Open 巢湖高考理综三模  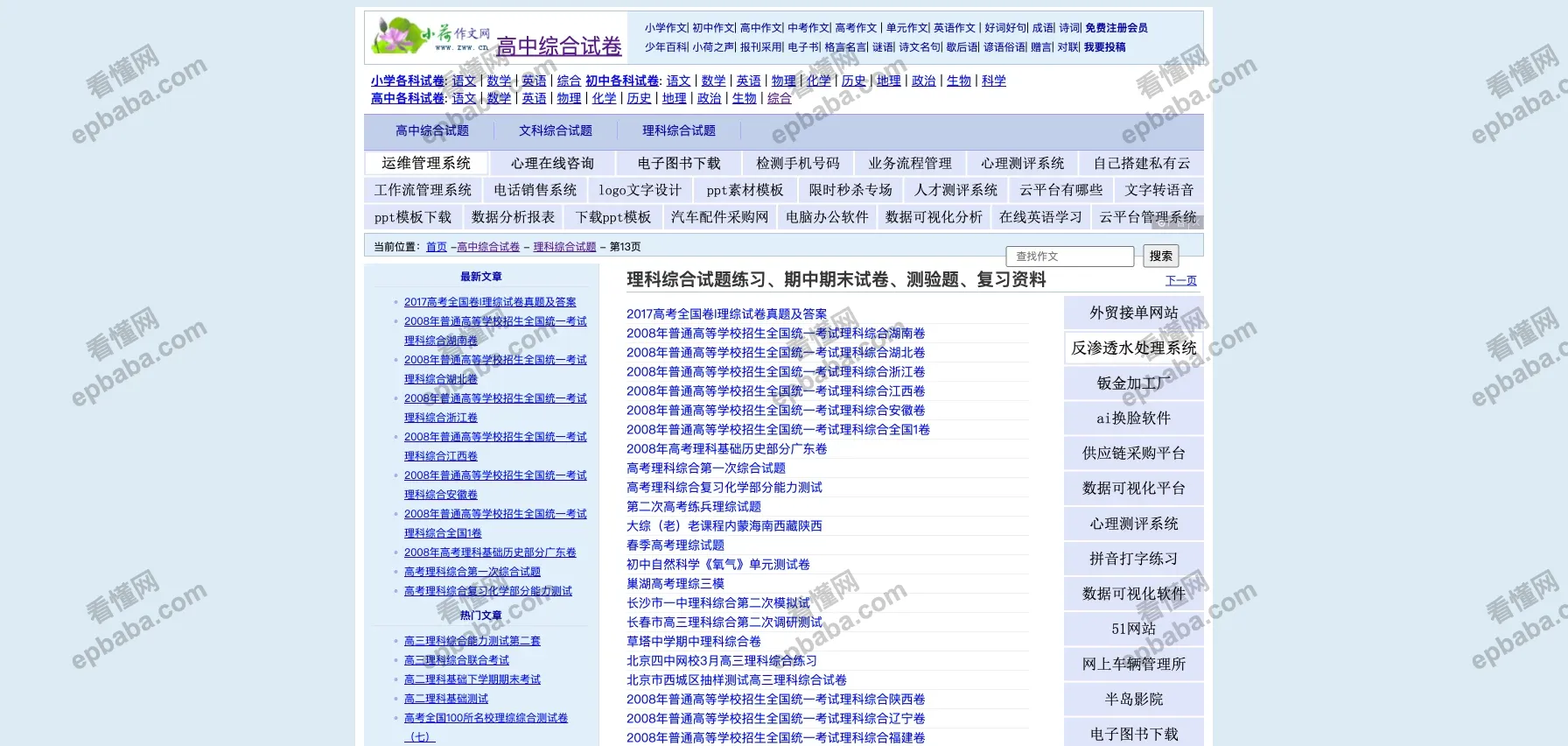point(675,583)
